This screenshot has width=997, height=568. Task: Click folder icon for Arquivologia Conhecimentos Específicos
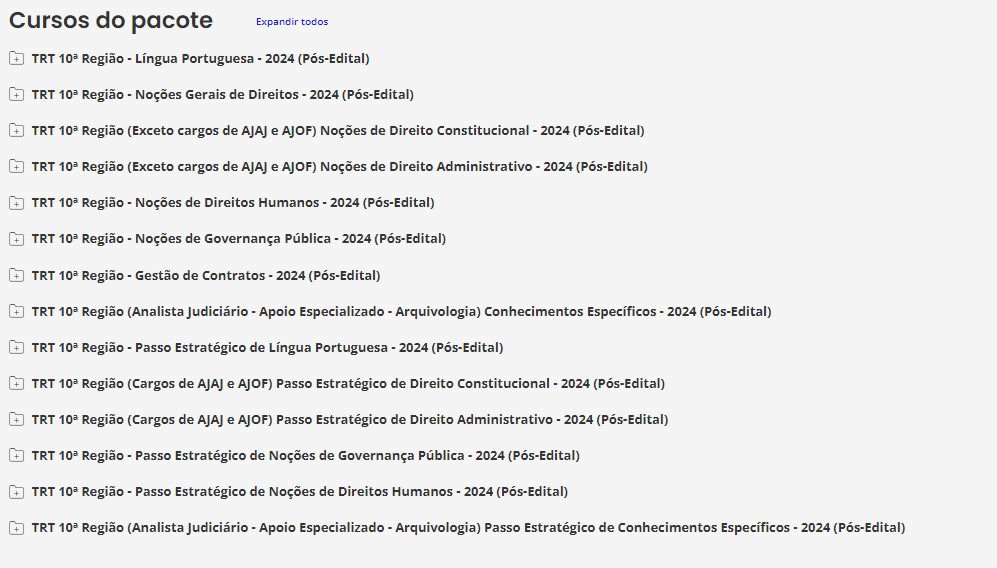(16, 311)
